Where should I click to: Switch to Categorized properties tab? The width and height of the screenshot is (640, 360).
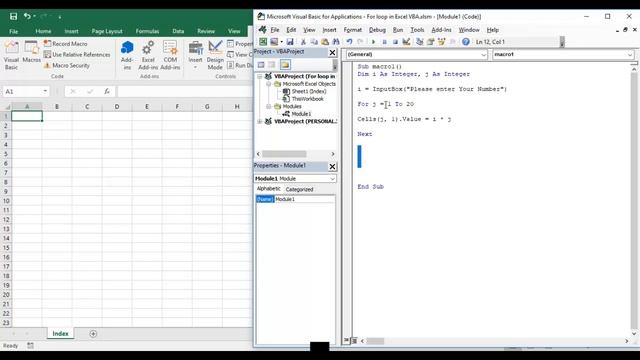(x=299, y=189)
